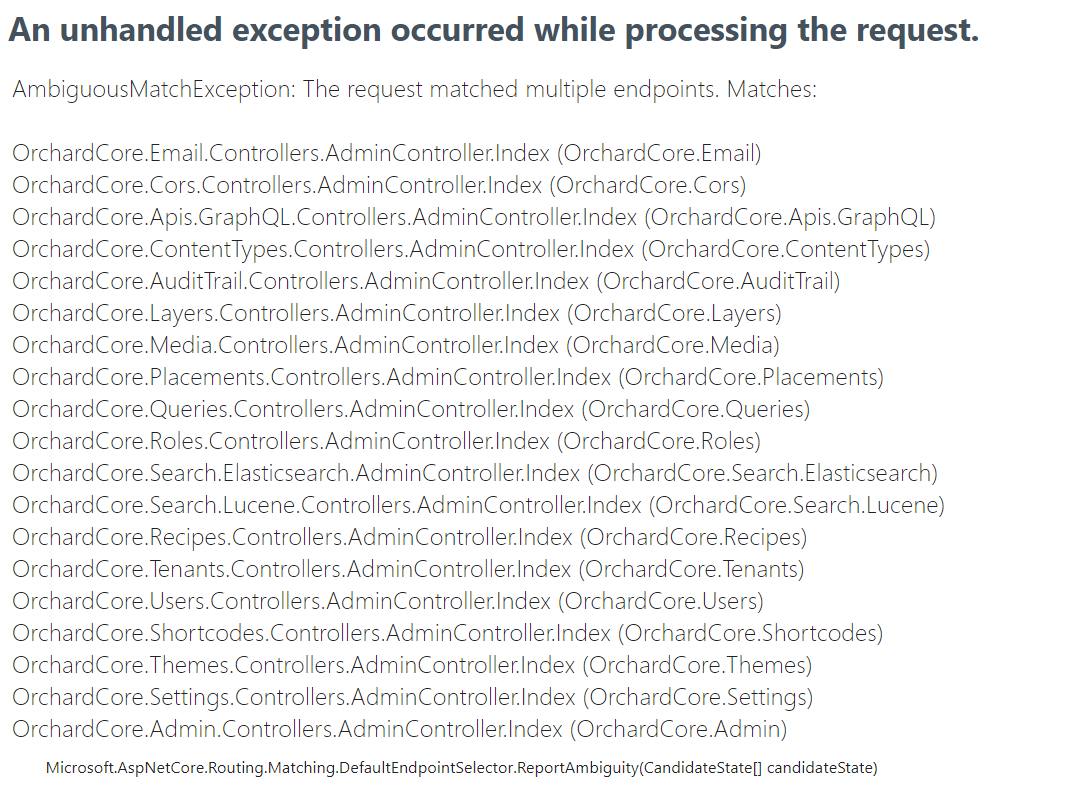Viewport: 1068px width, 793px height.
Task: Click the AmbiguousMatchException message line
Action: (415, 90)
